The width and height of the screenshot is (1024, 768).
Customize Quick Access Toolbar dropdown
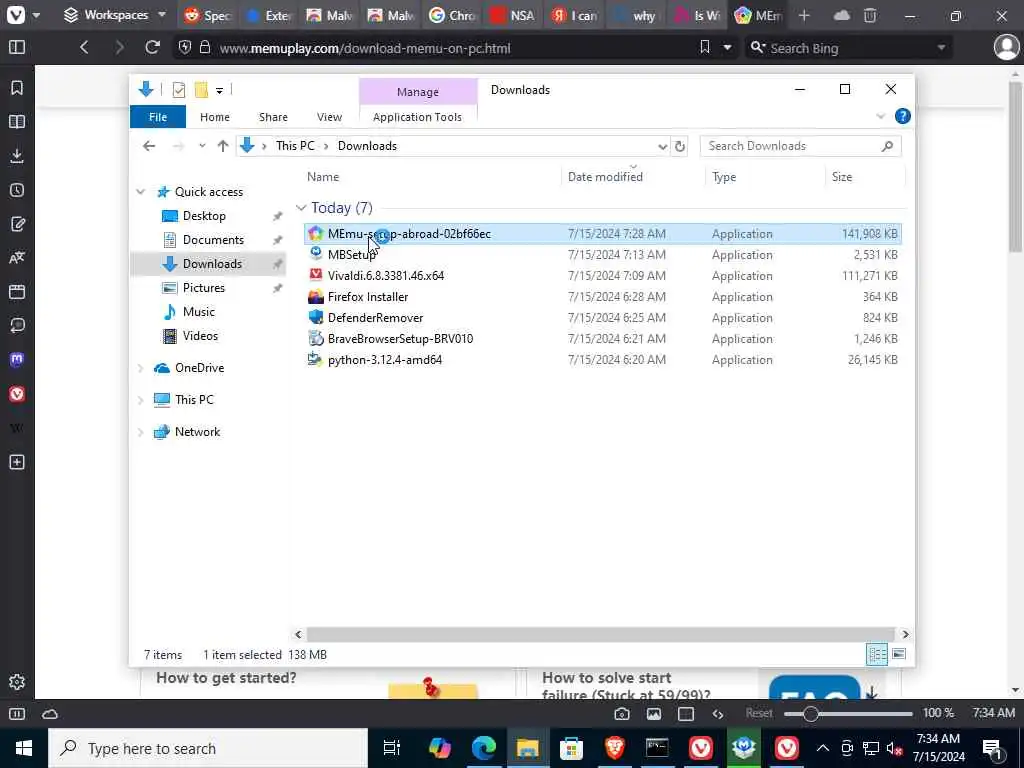click(x=219, y=91)
